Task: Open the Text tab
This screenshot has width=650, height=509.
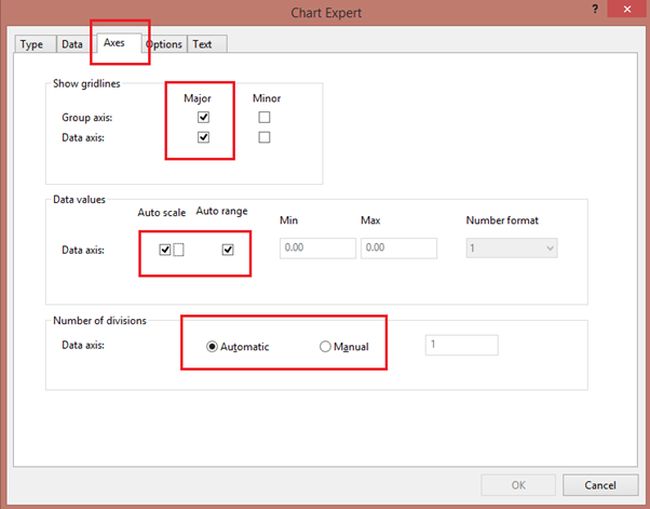Action: (207, 44)
